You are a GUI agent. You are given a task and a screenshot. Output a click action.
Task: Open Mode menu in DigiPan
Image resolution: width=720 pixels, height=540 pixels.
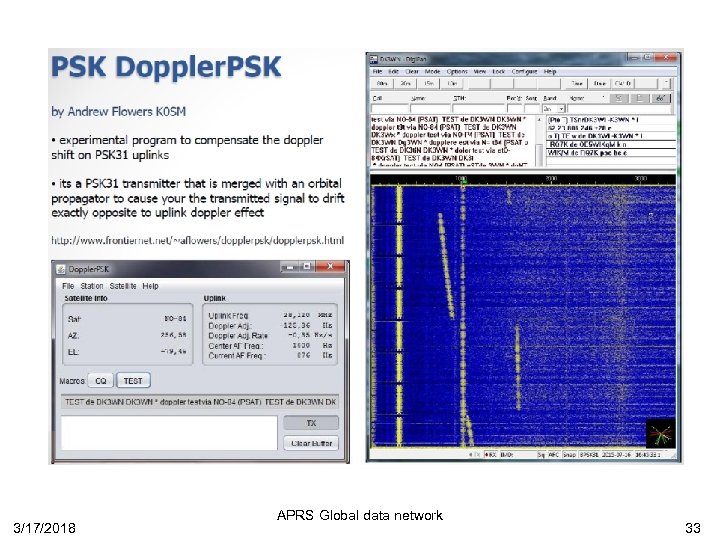click(432, 72)
